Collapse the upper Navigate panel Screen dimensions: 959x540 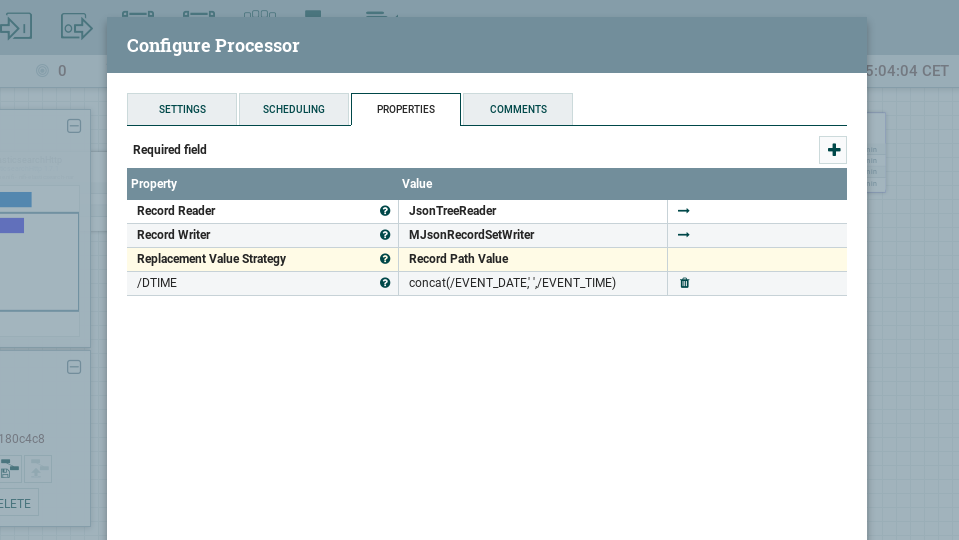coord(74,126)
